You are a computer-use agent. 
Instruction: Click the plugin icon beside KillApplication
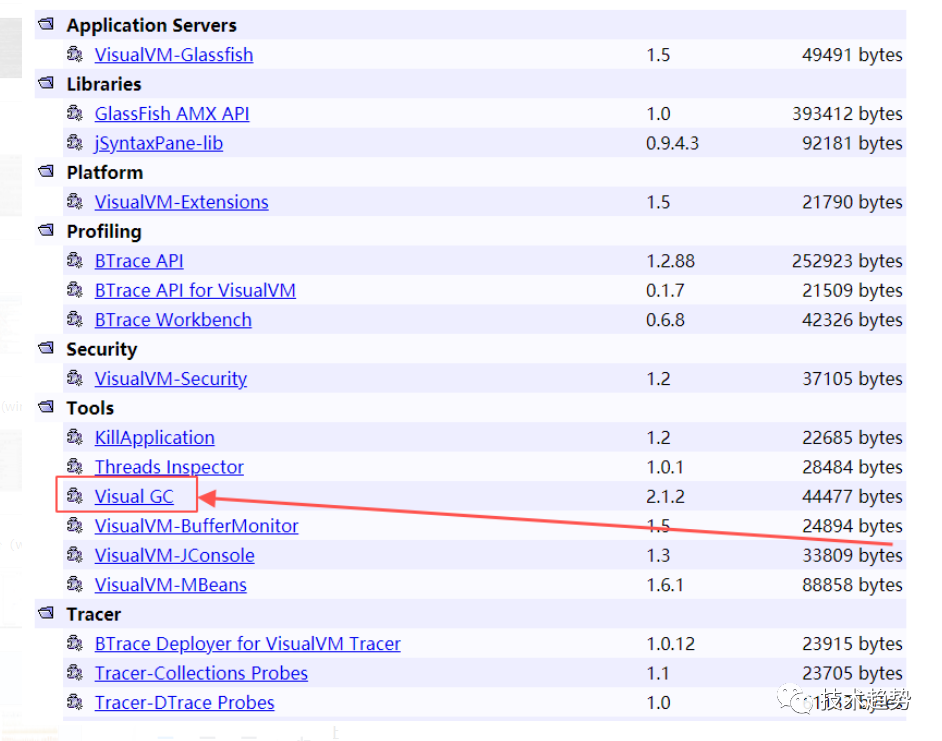coord(75,438)
